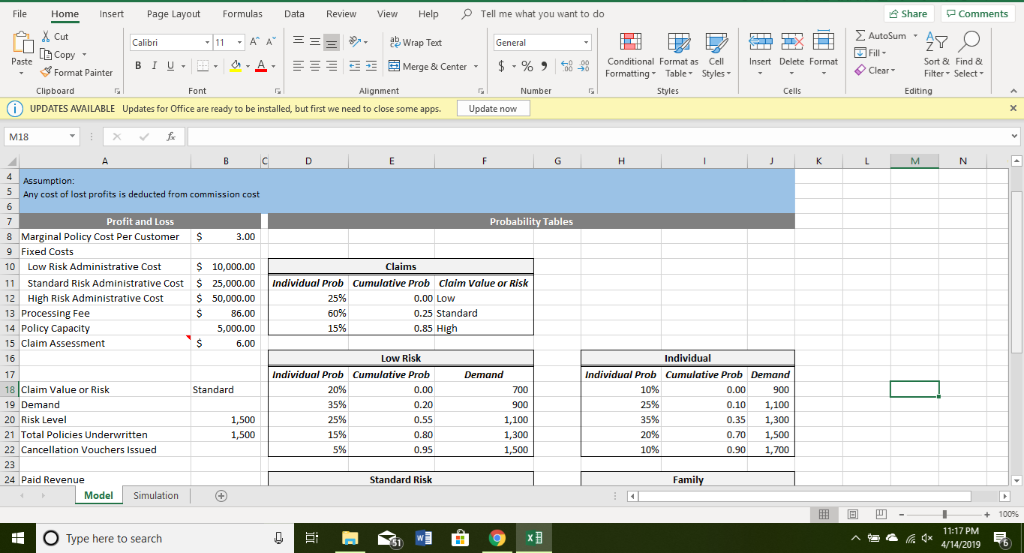Open Find & Select magnifier menu
This screenshot has width=1024, height=553.
coord(968,55)
